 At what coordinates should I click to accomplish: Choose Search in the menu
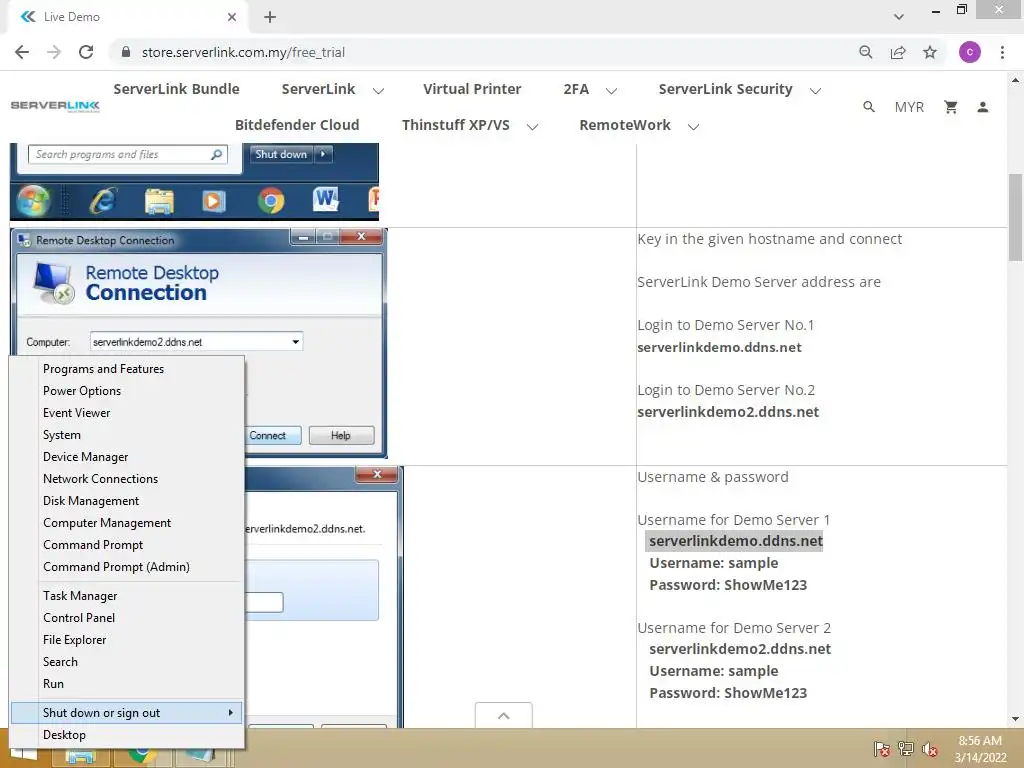[127, 662]
